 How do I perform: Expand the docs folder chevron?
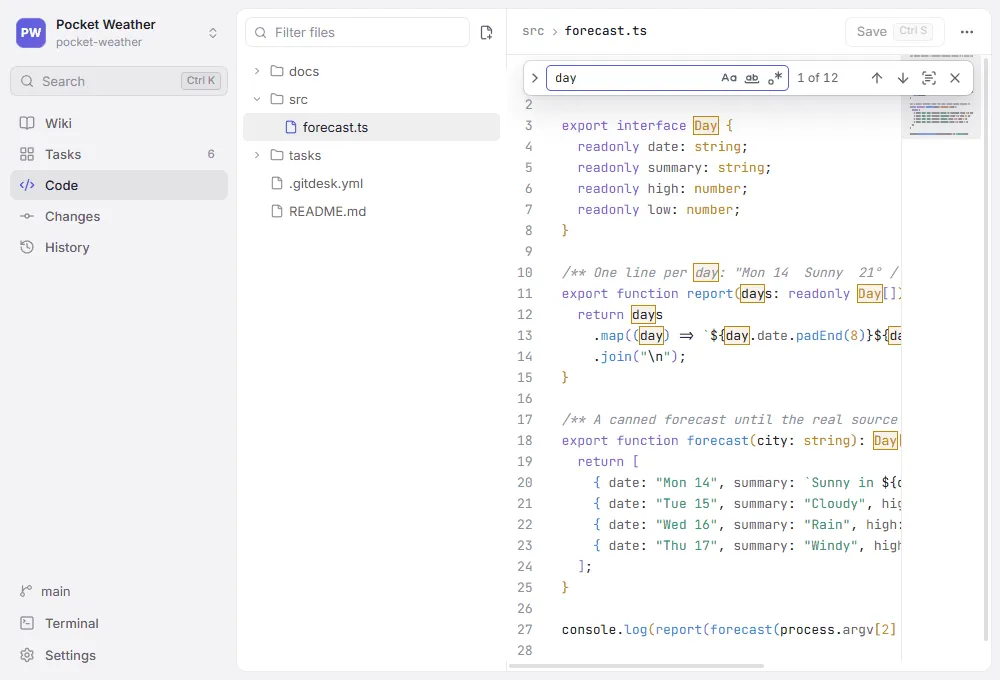pos(257,71)
